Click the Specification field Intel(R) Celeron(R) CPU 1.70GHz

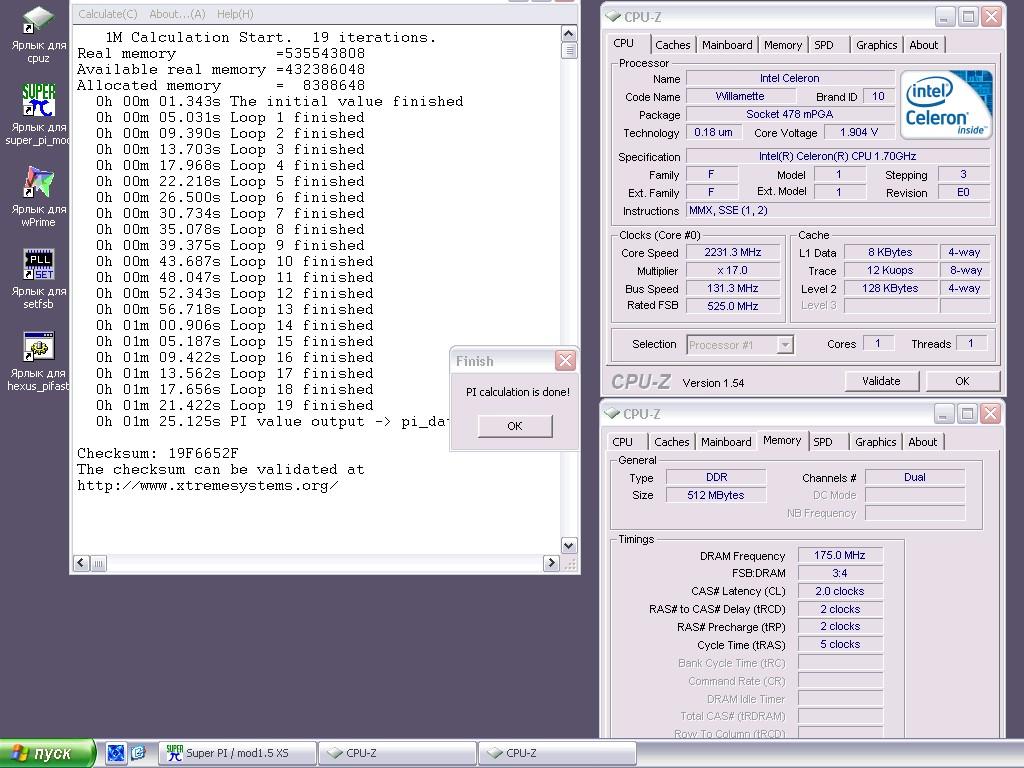pyautogui.click(x=838, y=156)
